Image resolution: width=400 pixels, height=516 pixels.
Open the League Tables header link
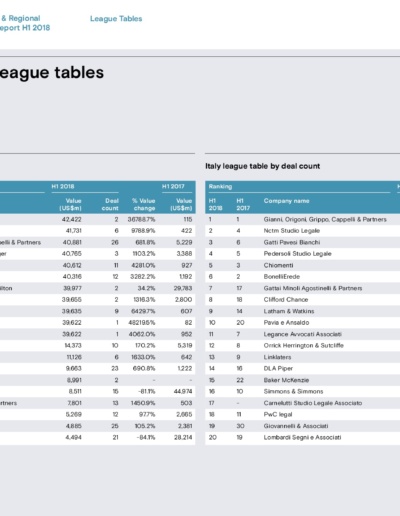tap(116, 19)
